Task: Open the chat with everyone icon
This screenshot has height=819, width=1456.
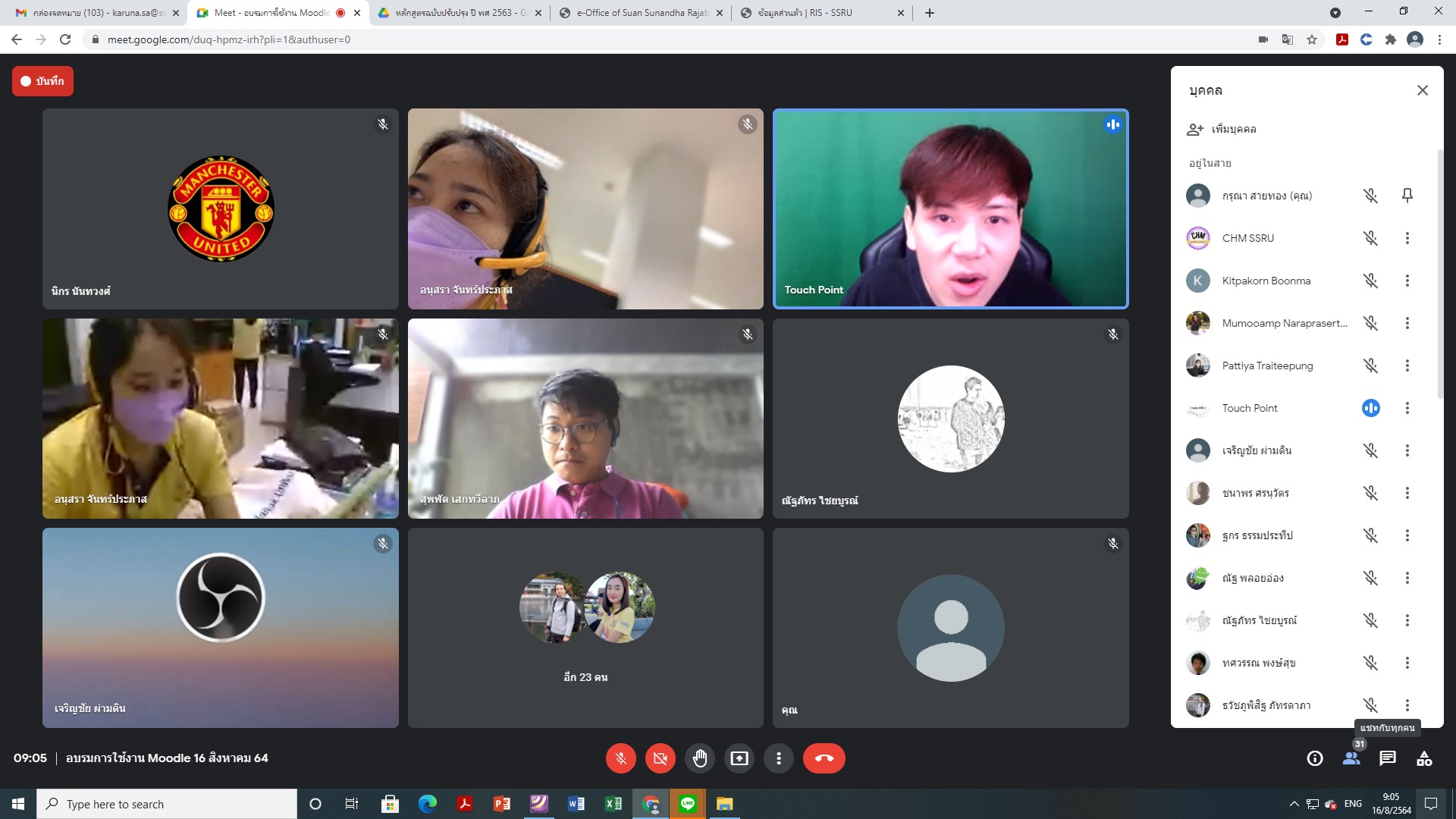Action: pos(1387,758)
